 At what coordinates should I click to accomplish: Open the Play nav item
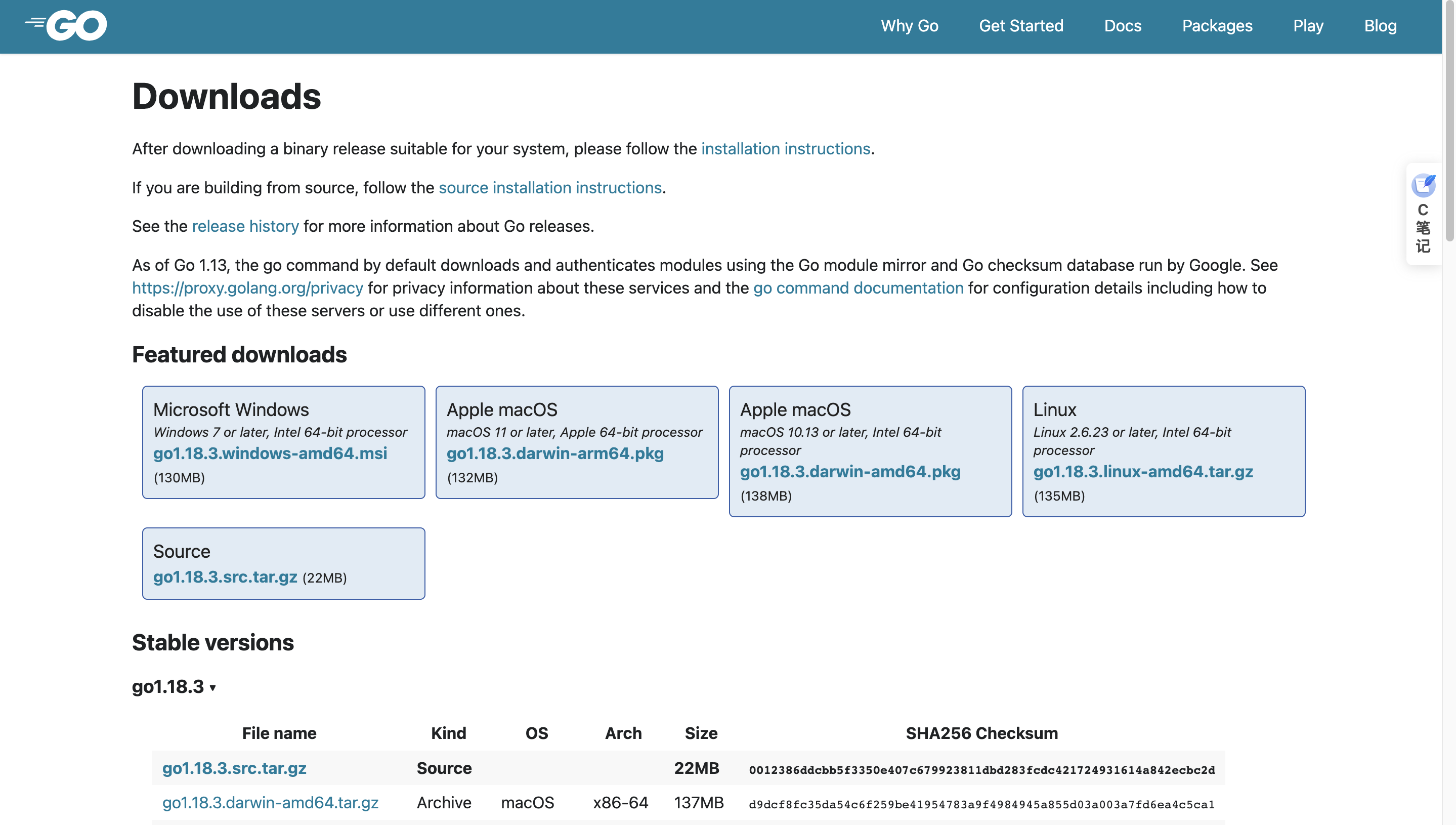click(x=1308, y=25)
